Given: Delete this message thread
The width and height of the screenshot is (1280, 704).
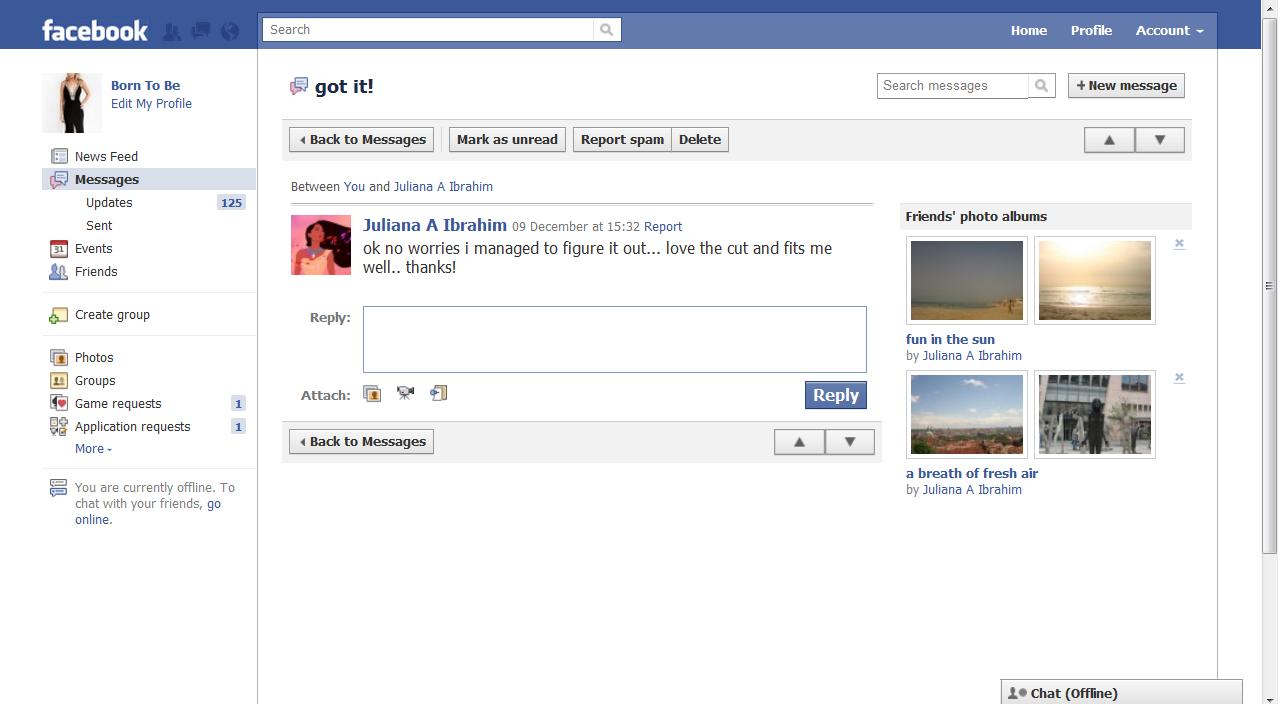Looking at the screenshot, I should point(700,140).
